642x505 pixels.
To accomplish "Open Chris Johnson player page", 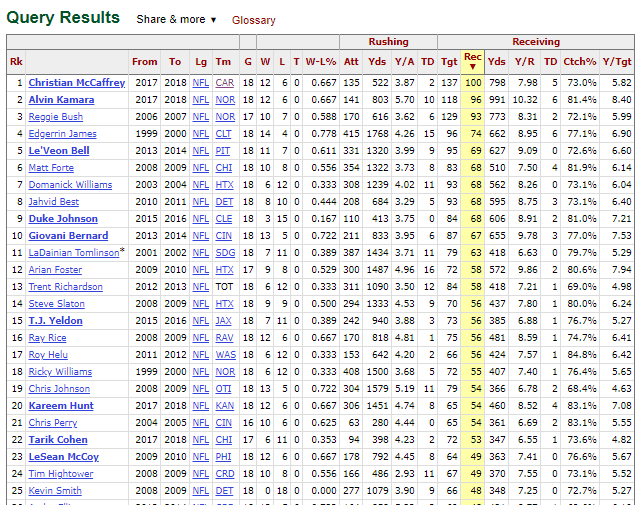I will coord(59,389).
